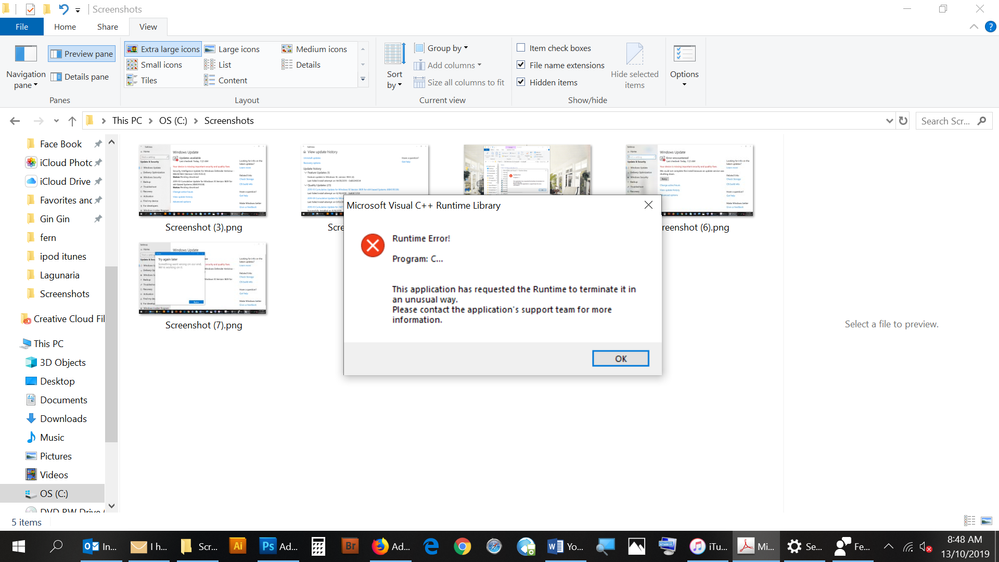Go back with the back arrow

click(x=15, y=120)
